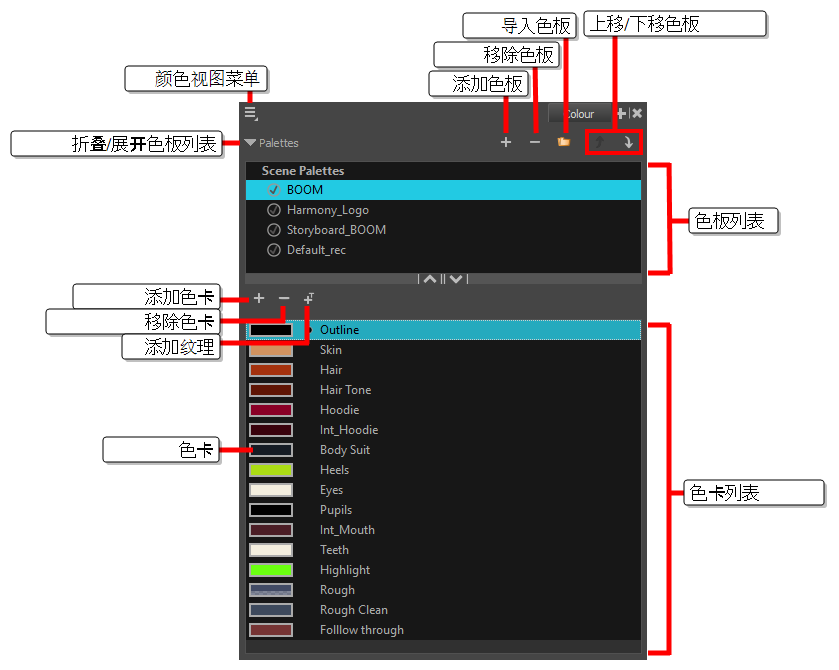Image resolution: width=839 pixels, height=670 pixels.
Task: Click the Add Texture icon
Action: click(x=308, y=298)
